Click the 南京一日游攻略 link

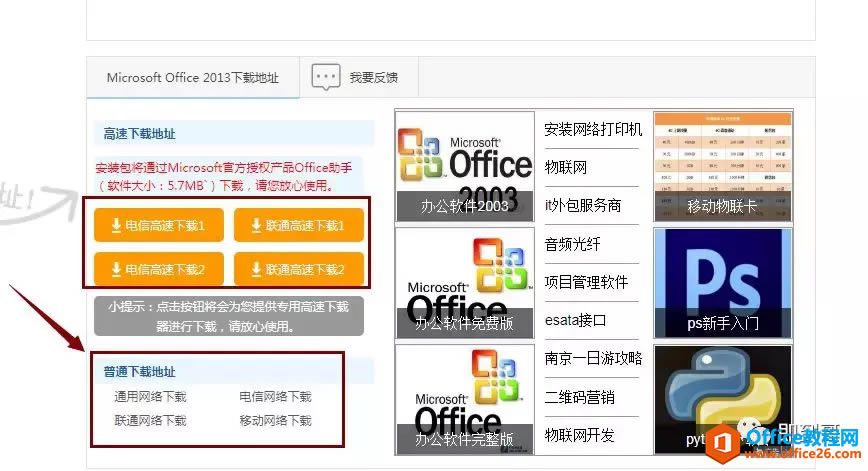click(593, 359)
